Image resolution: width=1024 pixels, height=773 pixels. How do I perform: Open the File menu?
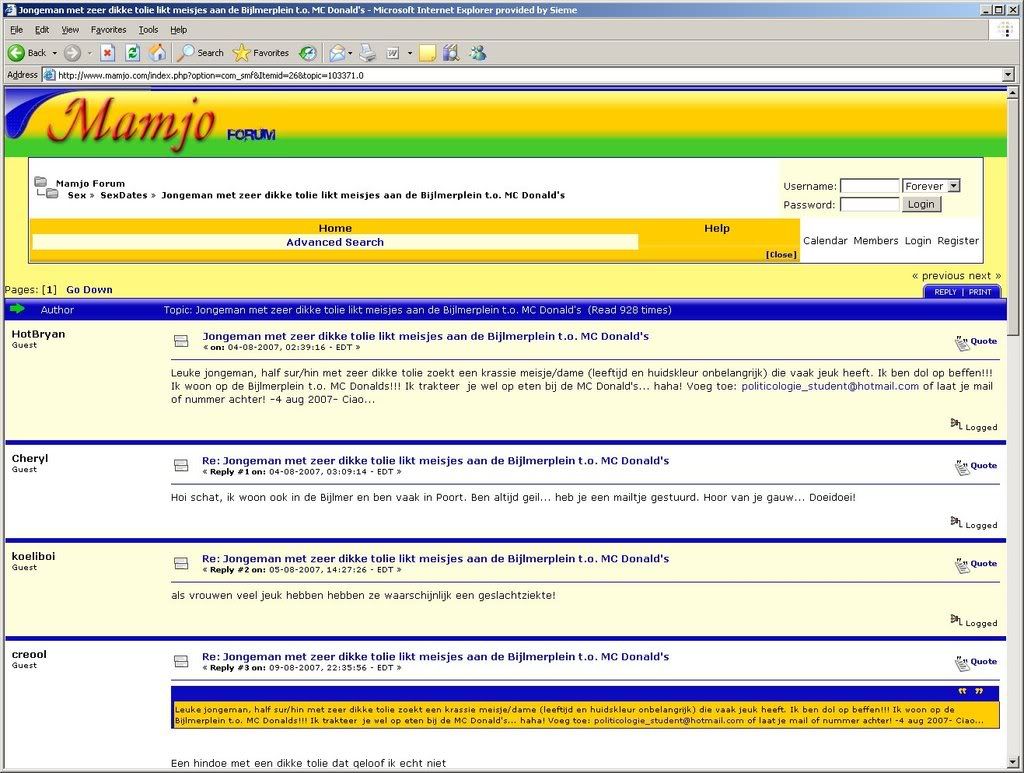(x=16, y=29)
